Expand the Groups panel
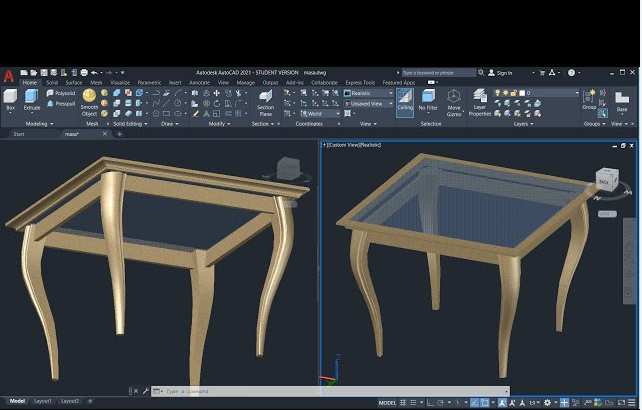The height and width of the screenshot is (410, 642). tap(594, 124)
